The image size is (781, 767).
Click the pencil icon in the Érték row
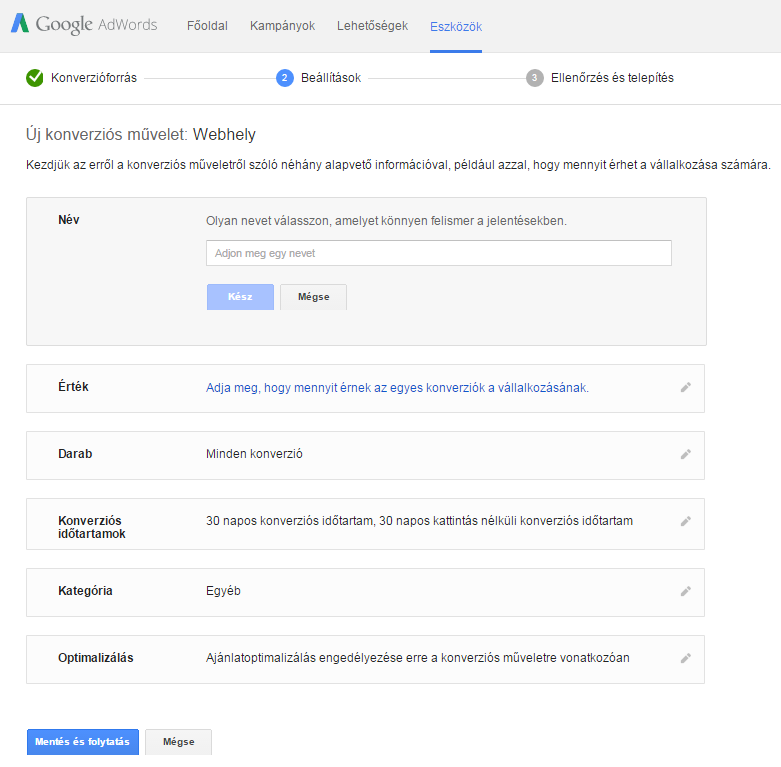point(686,387)
